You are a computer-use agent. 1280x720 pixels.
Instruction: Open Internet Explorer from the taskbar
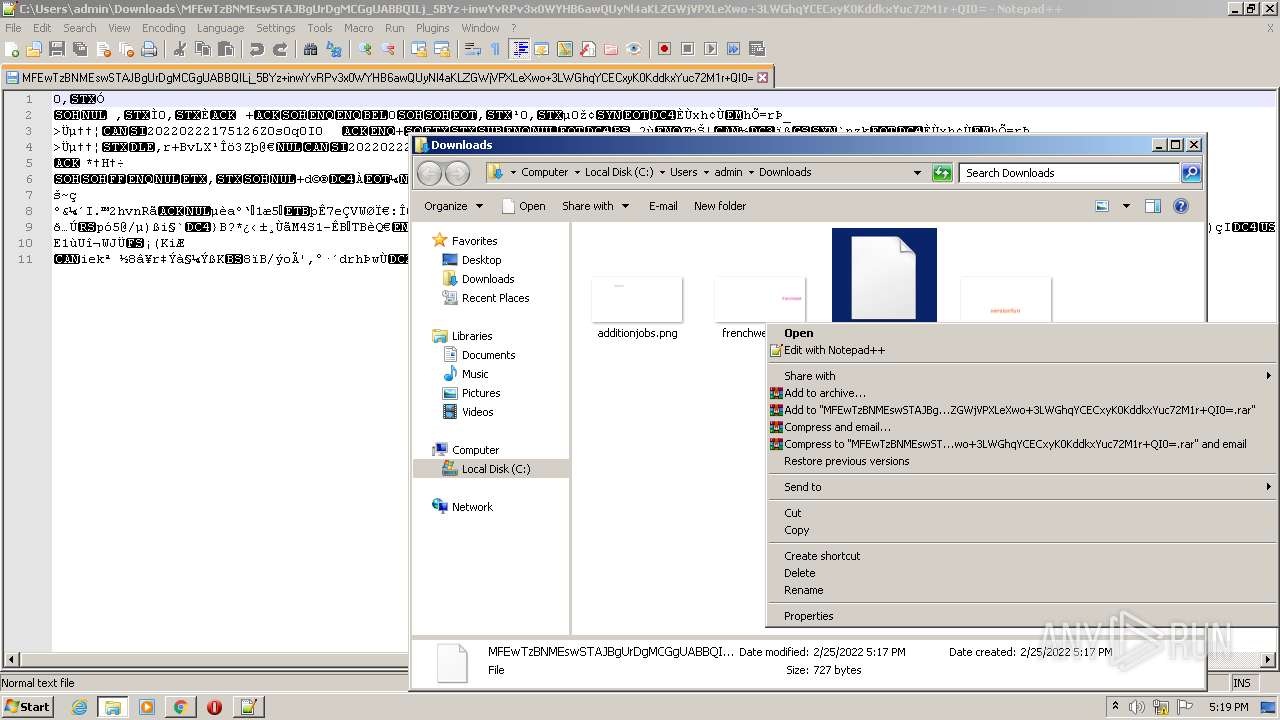[79, 707]
